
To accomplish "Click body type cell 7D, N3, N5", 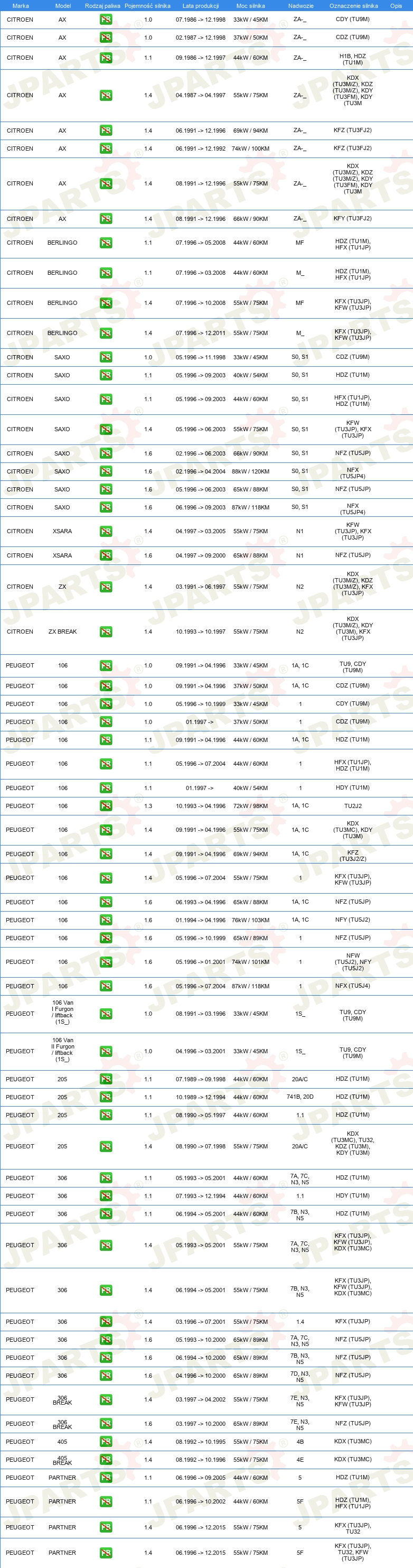I will click(300, 1376).
